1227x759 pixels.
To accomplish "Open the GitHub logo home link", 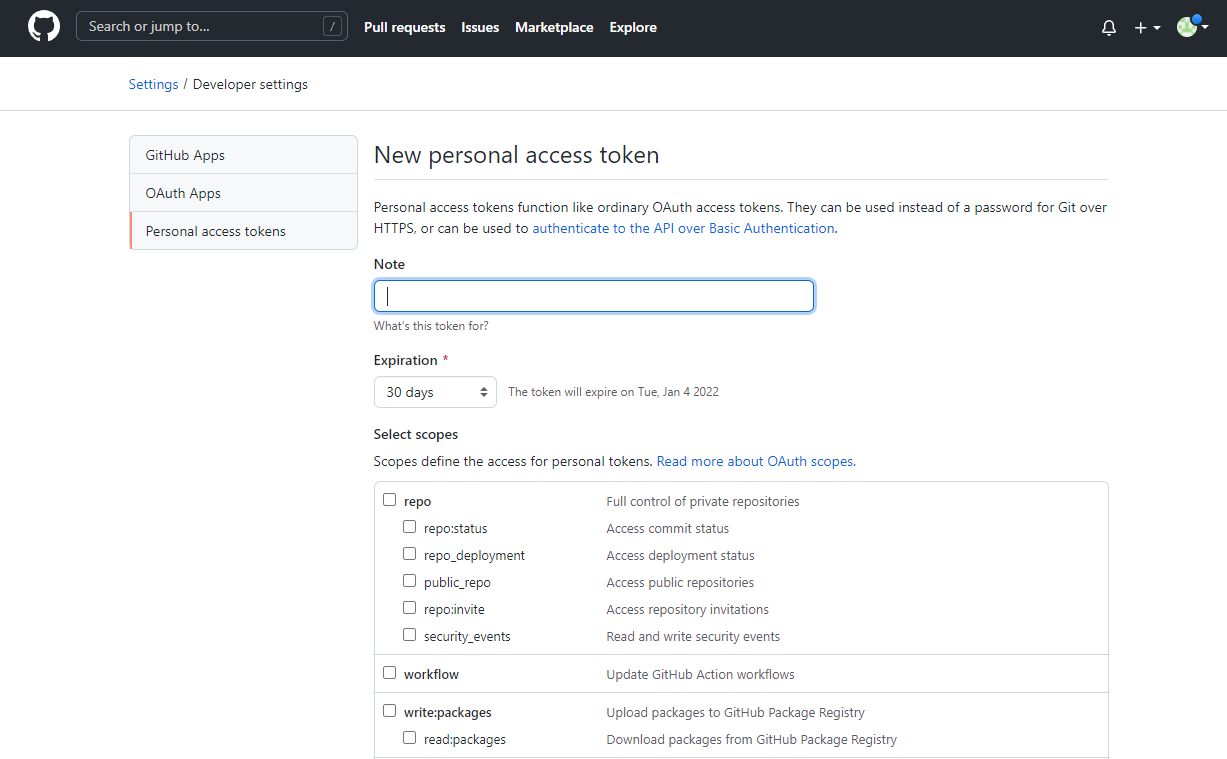I will click(44, 27).
